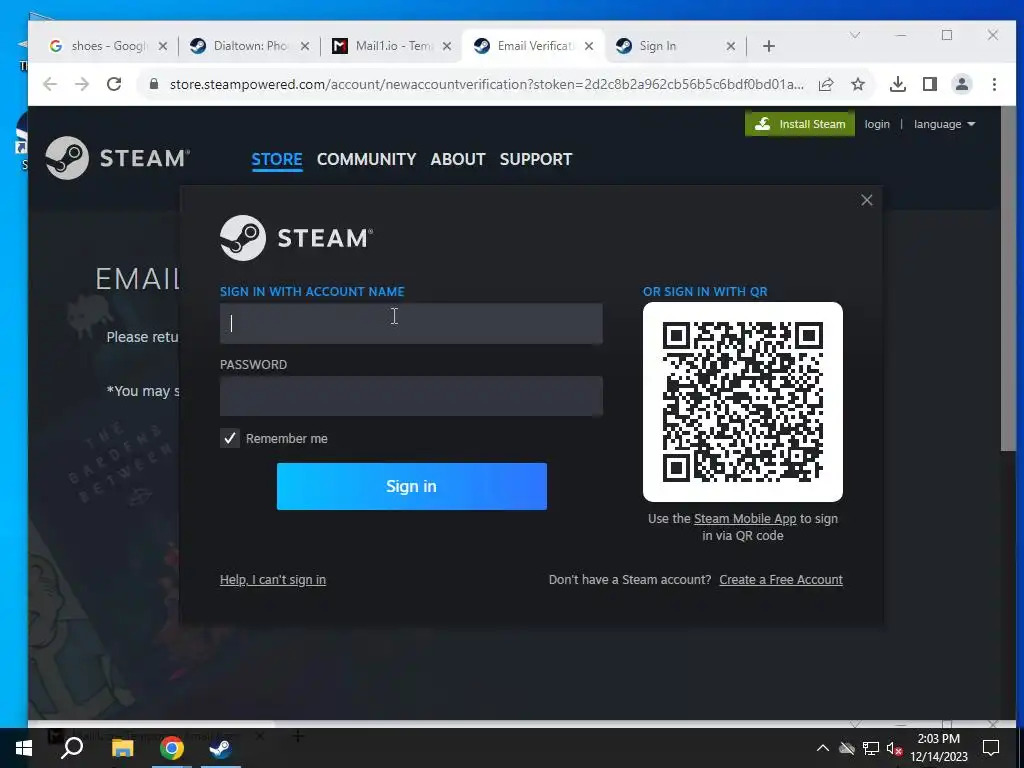Click Steam logo inside sign-in dialog
1024x768 pixels.
coord(296,238)
